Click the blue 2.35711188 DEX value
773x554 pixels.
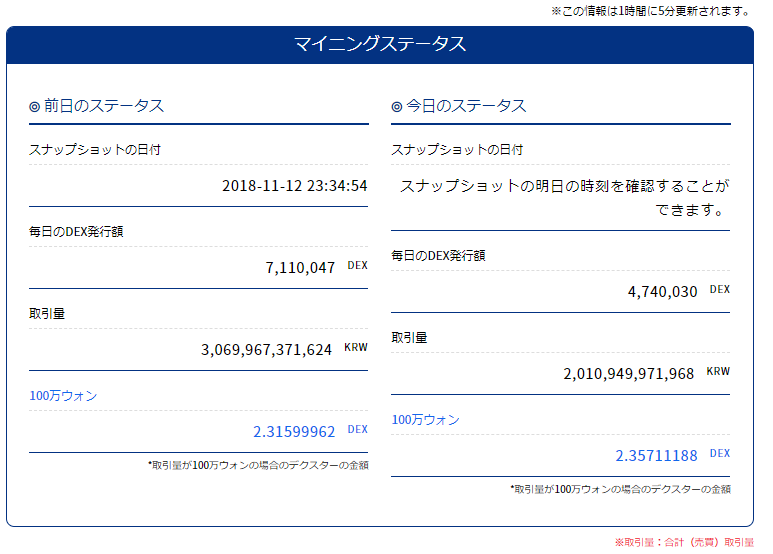(x=656, y=456)
